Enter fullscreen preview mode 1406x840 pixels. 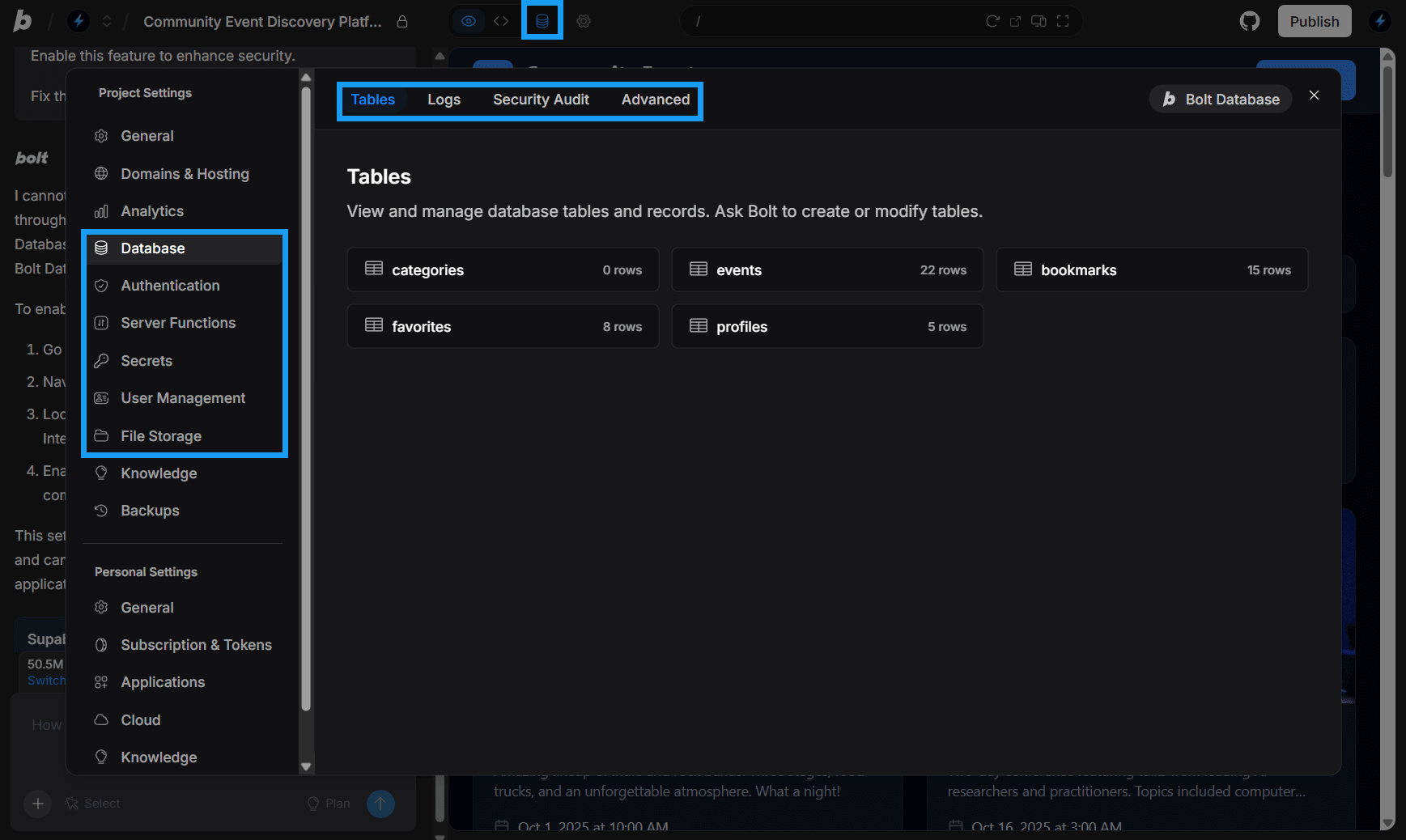(1063, 22)
